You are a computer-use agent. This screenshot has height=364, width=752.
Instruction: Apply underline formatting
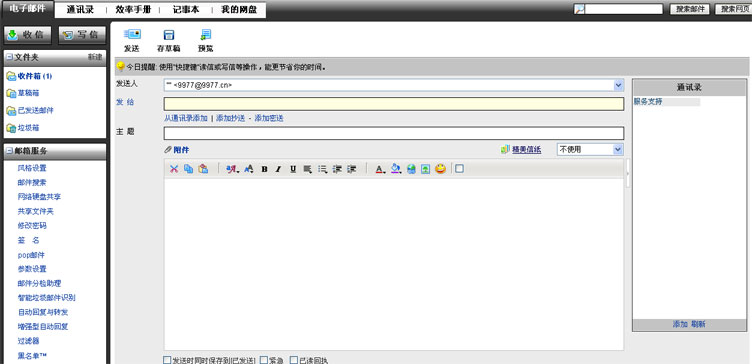293,169
